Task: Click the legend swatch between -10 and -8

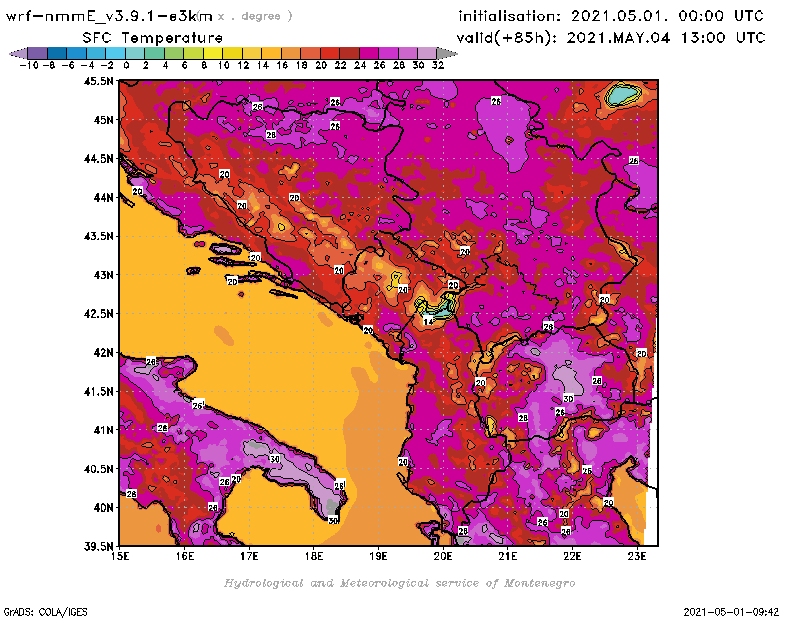Action: tap(38, 53)
